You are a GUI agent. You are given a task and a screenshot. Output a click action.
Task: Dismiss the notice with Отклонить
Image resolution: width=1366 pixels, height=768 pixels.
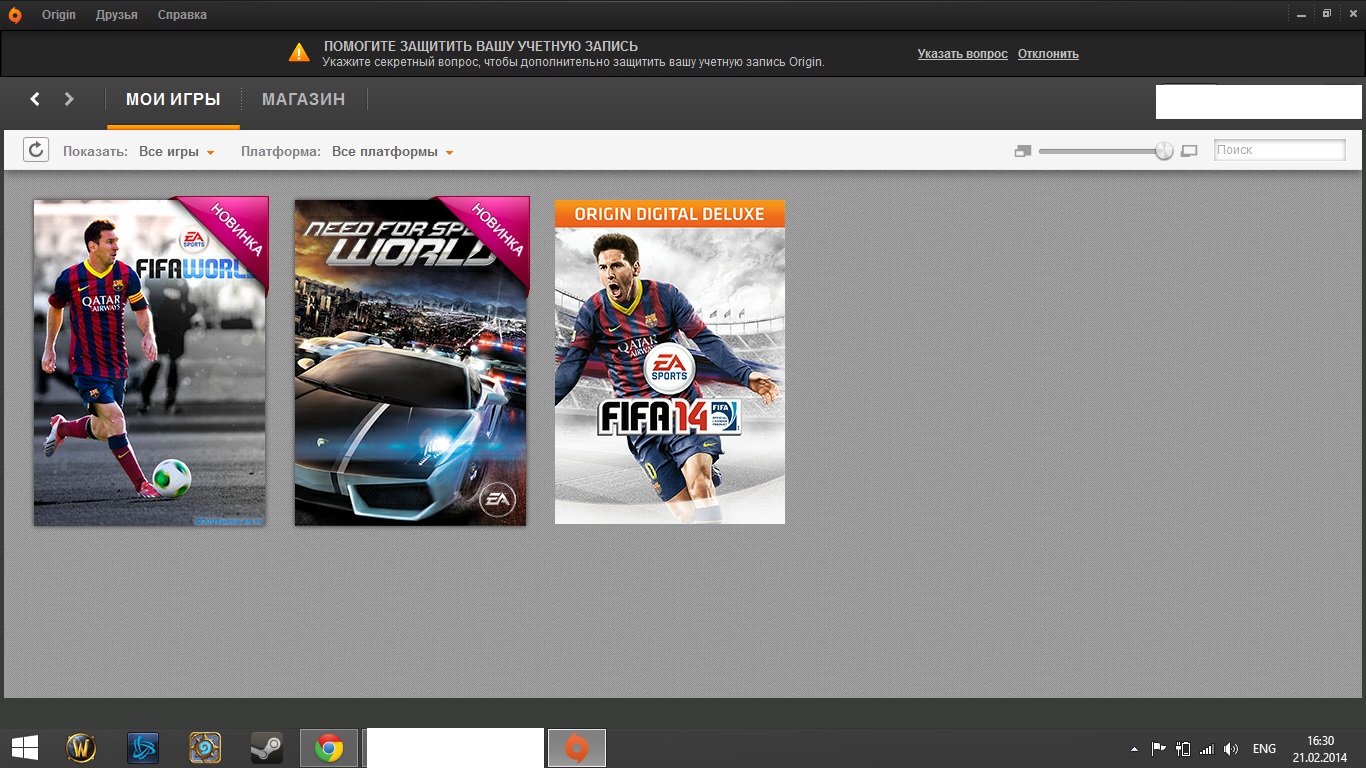[x=1048, y=54]
